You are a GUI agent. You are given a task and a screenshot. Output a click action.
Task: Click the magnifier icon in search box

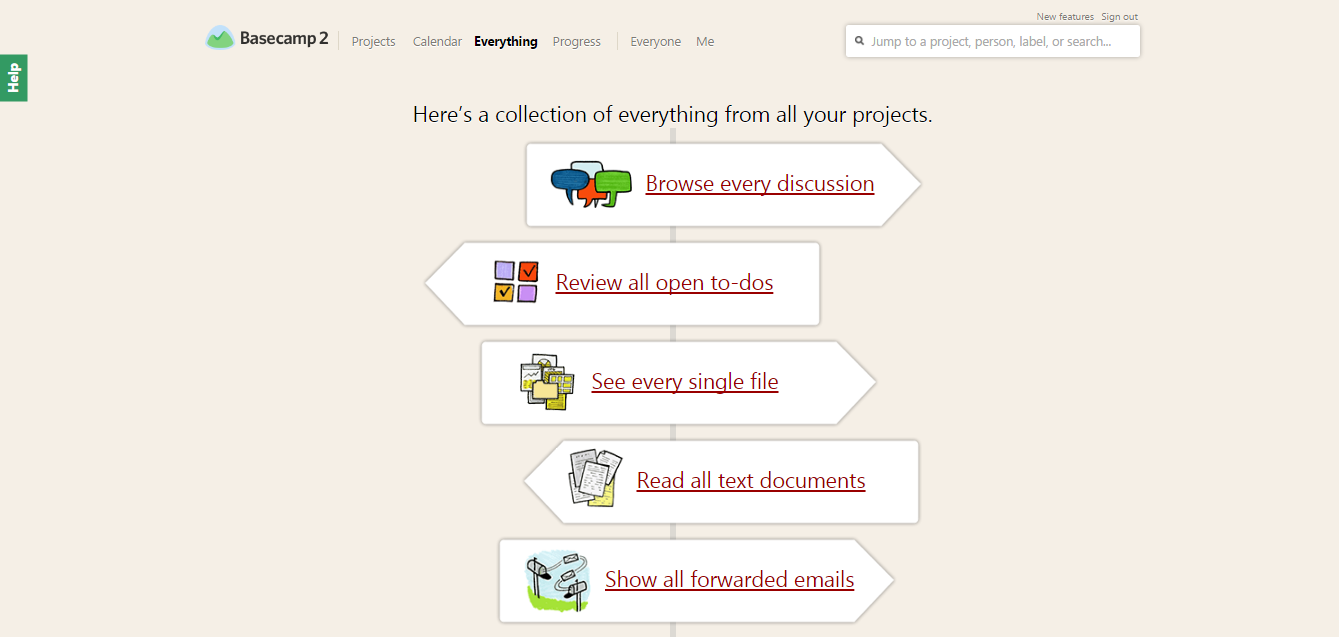click(859, 42)
